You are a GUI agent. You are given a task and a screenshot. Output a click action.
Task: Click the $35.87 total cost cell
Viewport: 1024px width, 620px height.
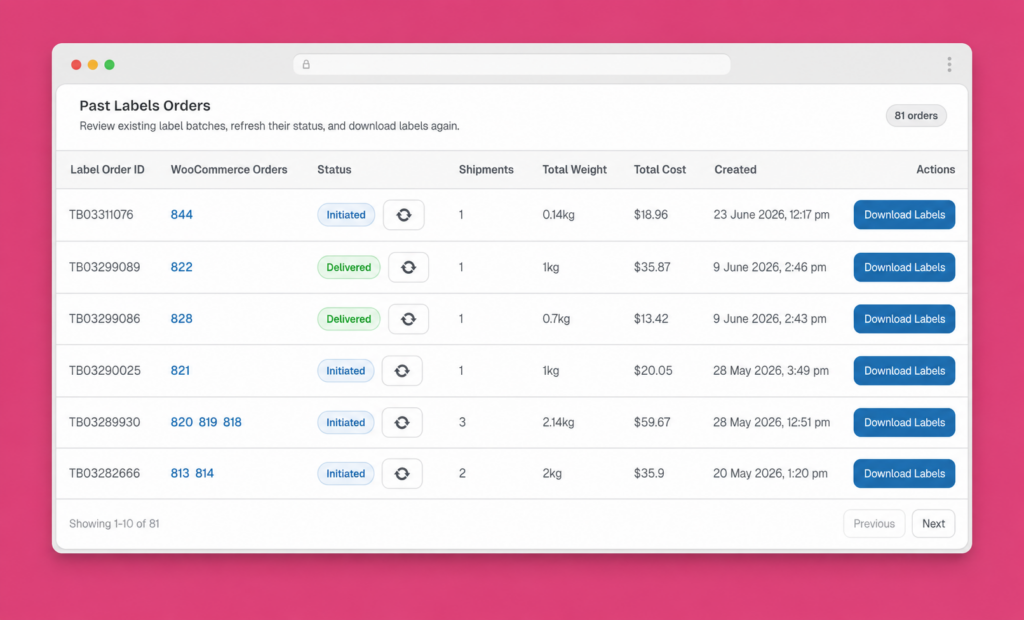click(652, 267)
